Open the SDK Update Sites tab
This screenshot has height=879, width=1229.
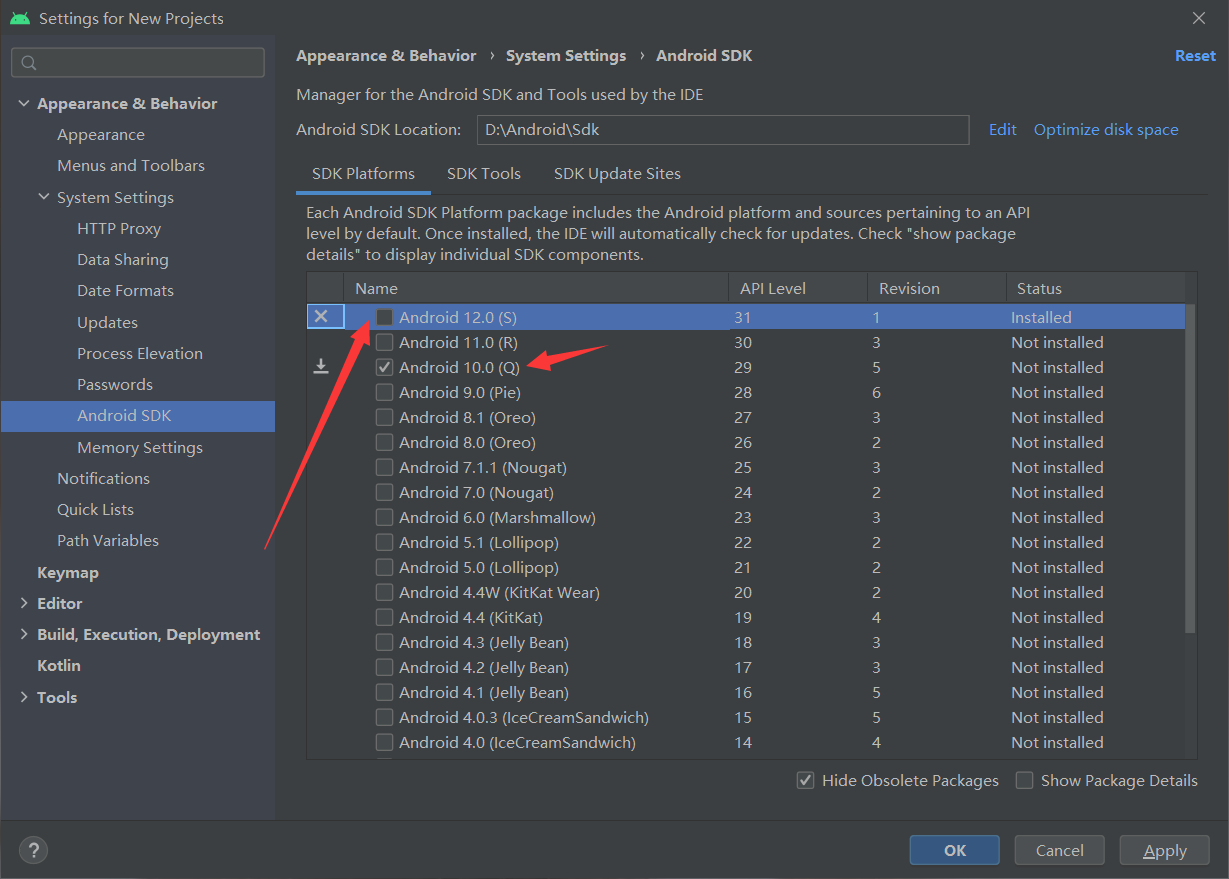[x=617, y=173]
